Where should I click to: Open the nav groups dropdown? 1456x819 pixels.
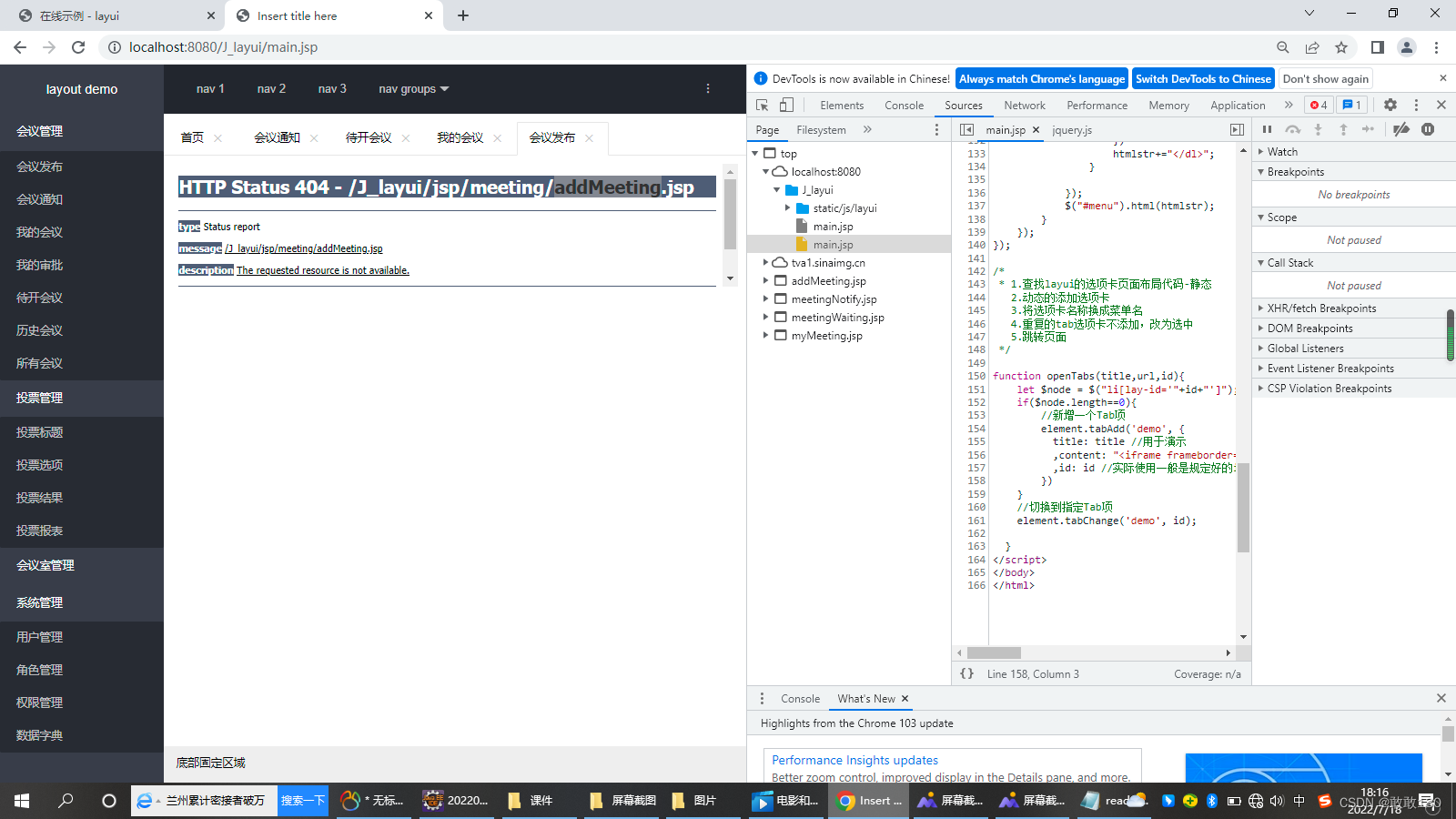(x=414, y=89)
